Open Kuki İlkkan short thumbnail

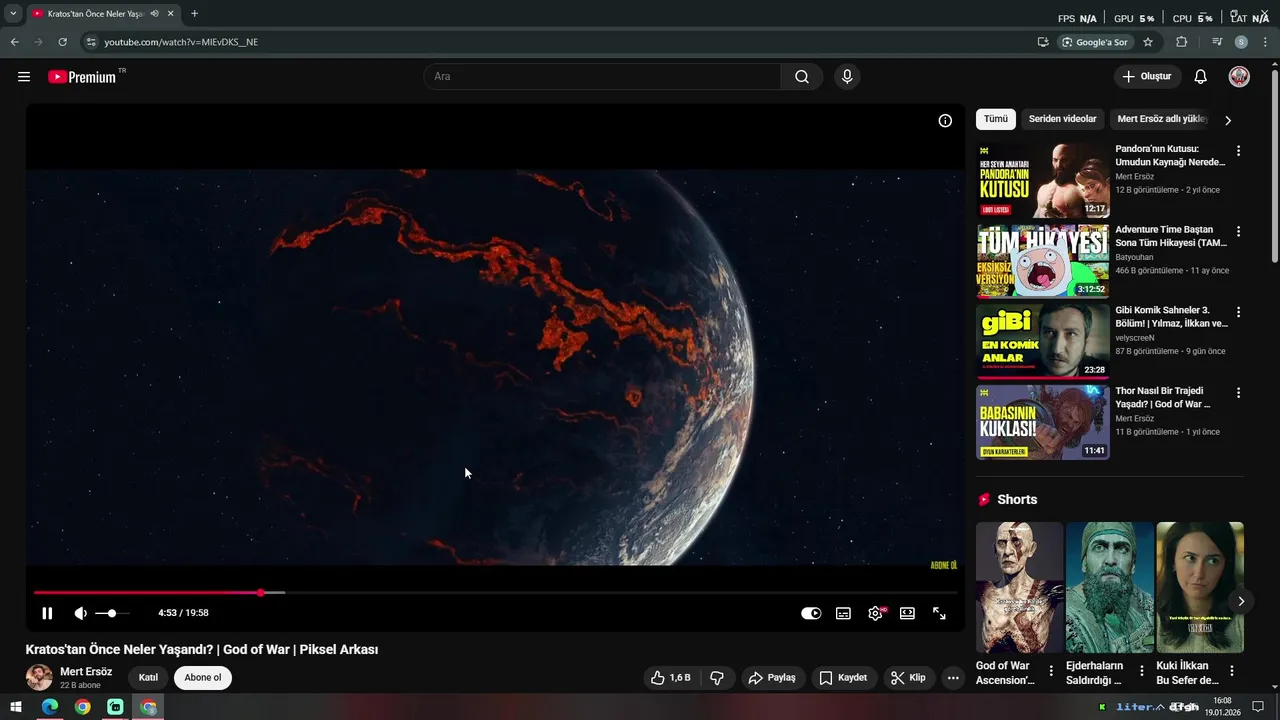click(1200, 588)
